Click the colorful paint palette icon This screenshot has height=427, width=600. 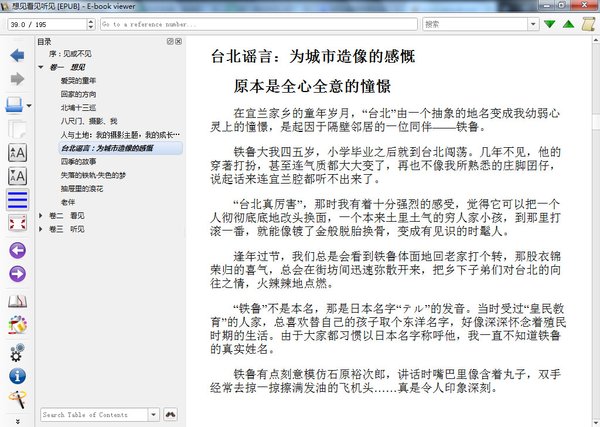coord(18,325)
